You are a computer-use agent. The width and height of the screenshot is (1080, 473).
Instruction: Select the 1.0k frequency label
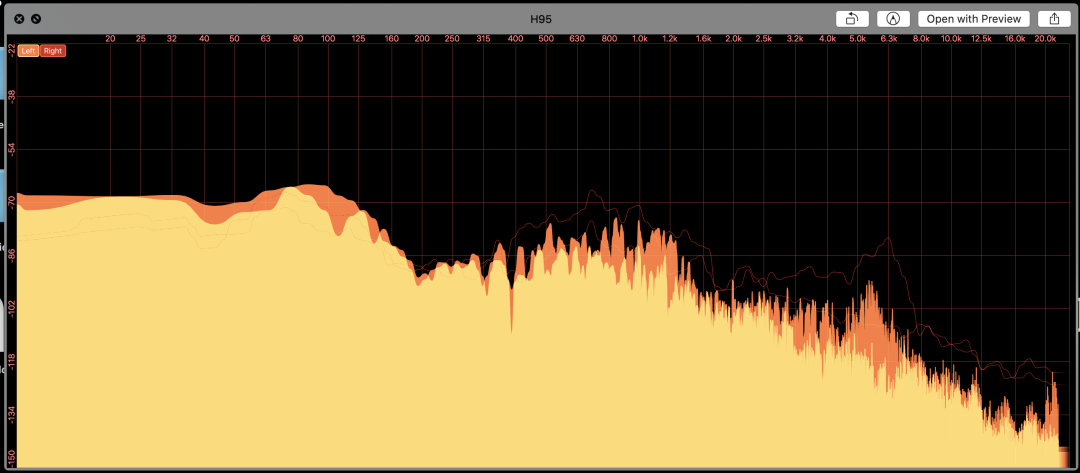640,38
